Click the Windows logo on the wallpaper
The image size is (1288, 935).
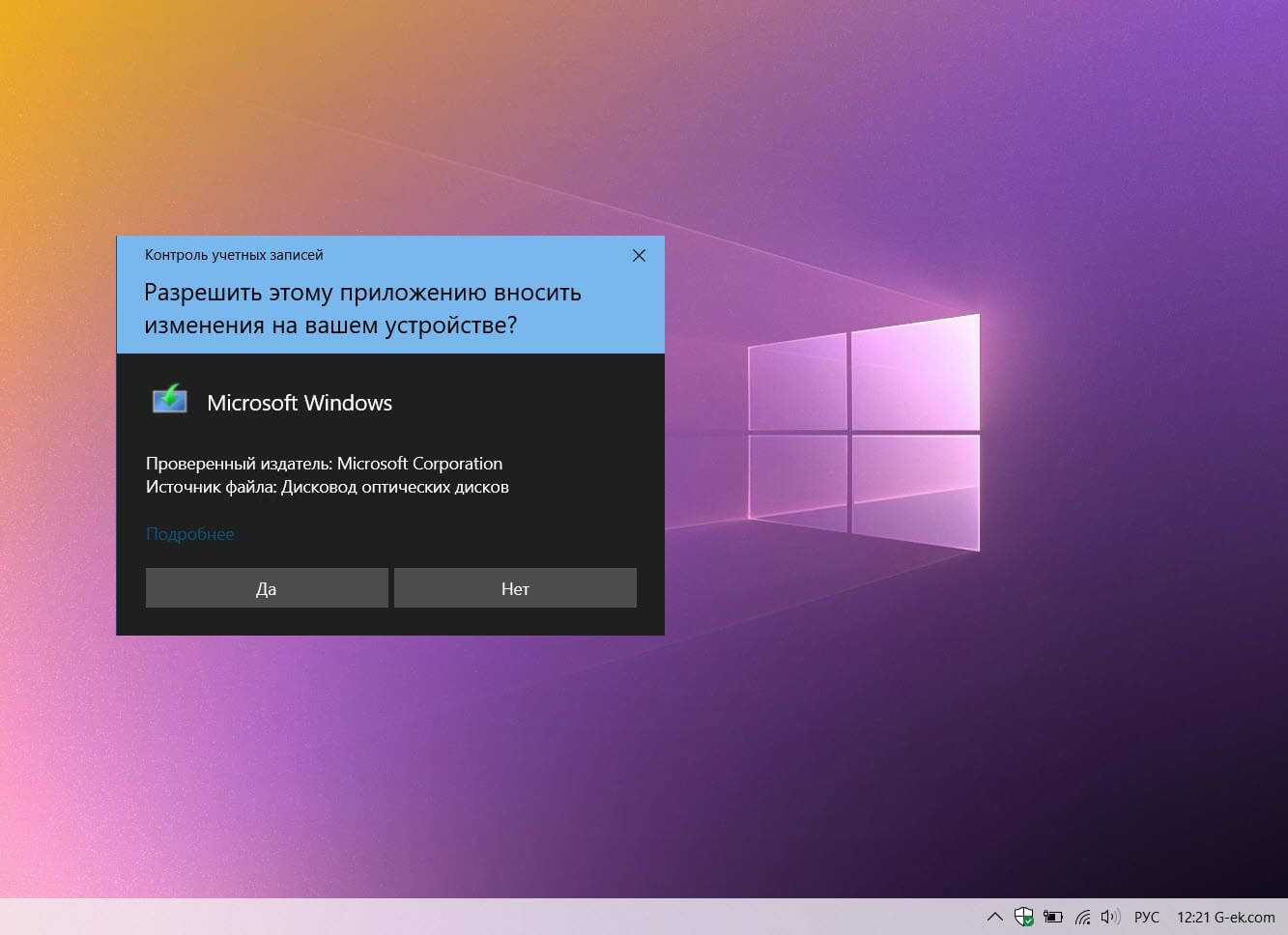pos(865,433)
